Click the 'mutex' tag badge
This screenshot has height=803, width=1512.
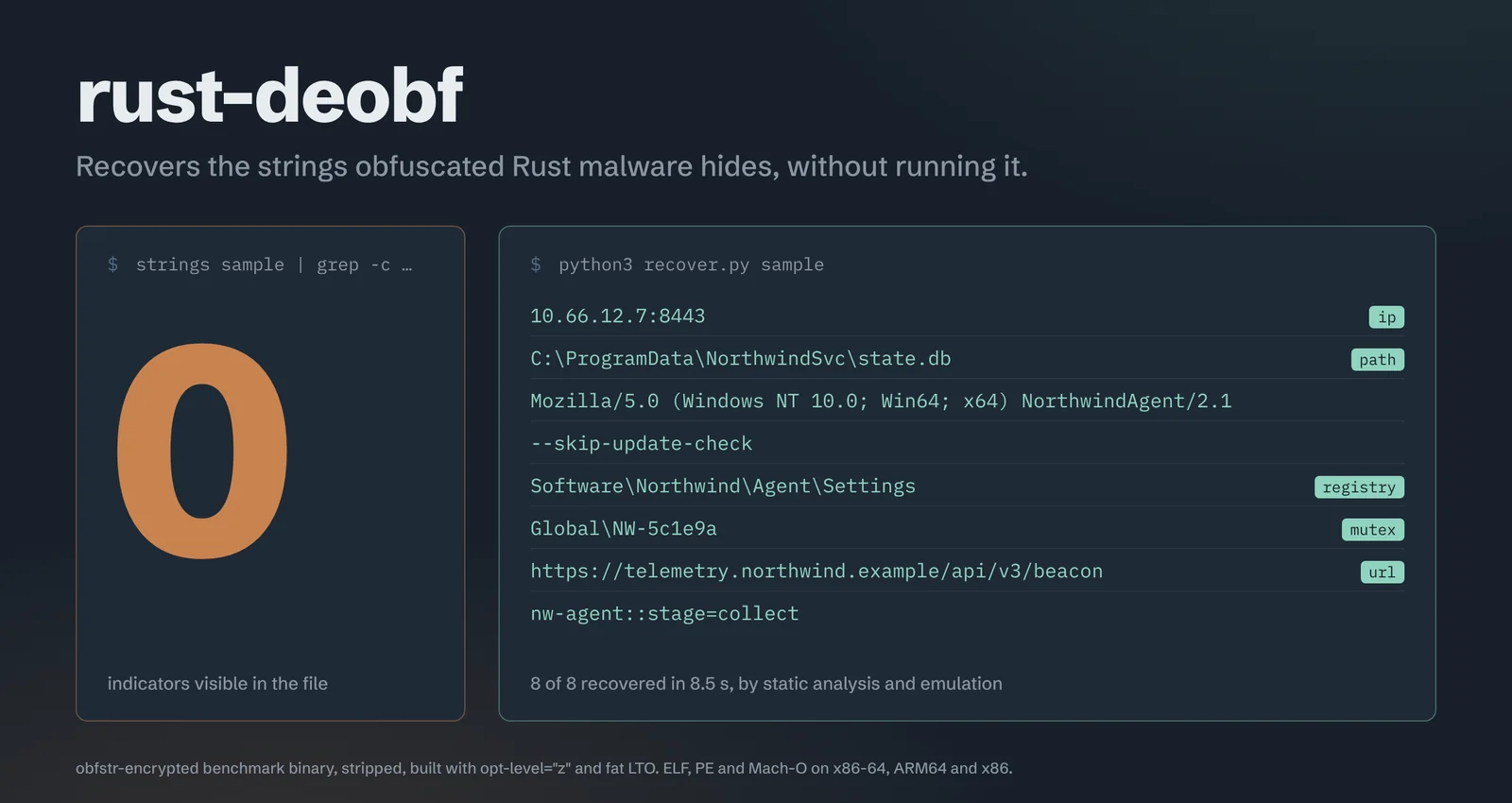point(1373,530)
